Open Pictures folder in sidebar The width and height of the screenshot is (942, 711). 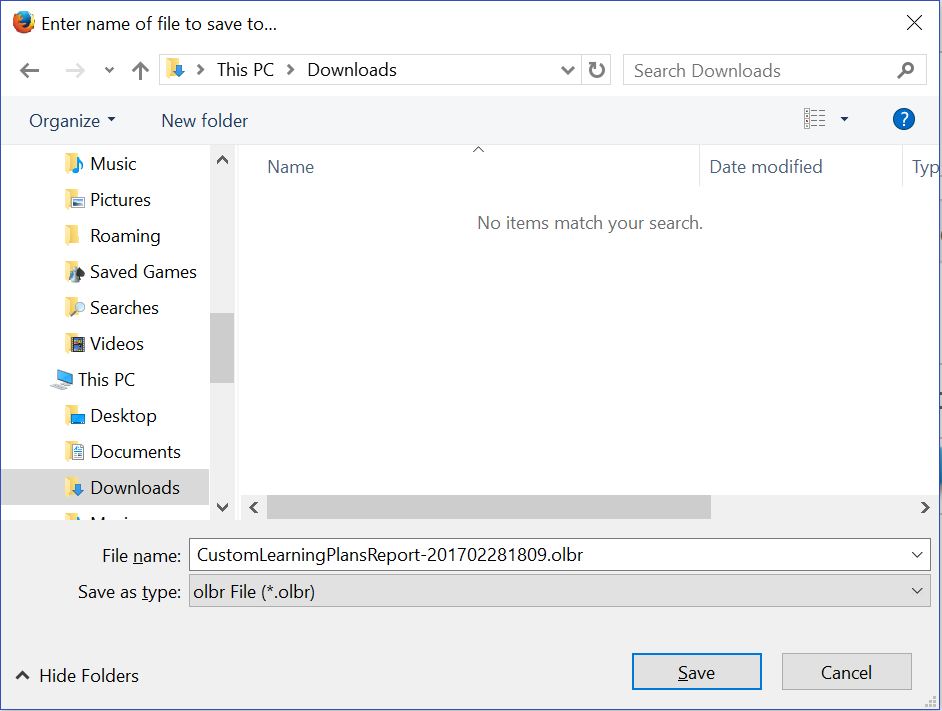120,200
